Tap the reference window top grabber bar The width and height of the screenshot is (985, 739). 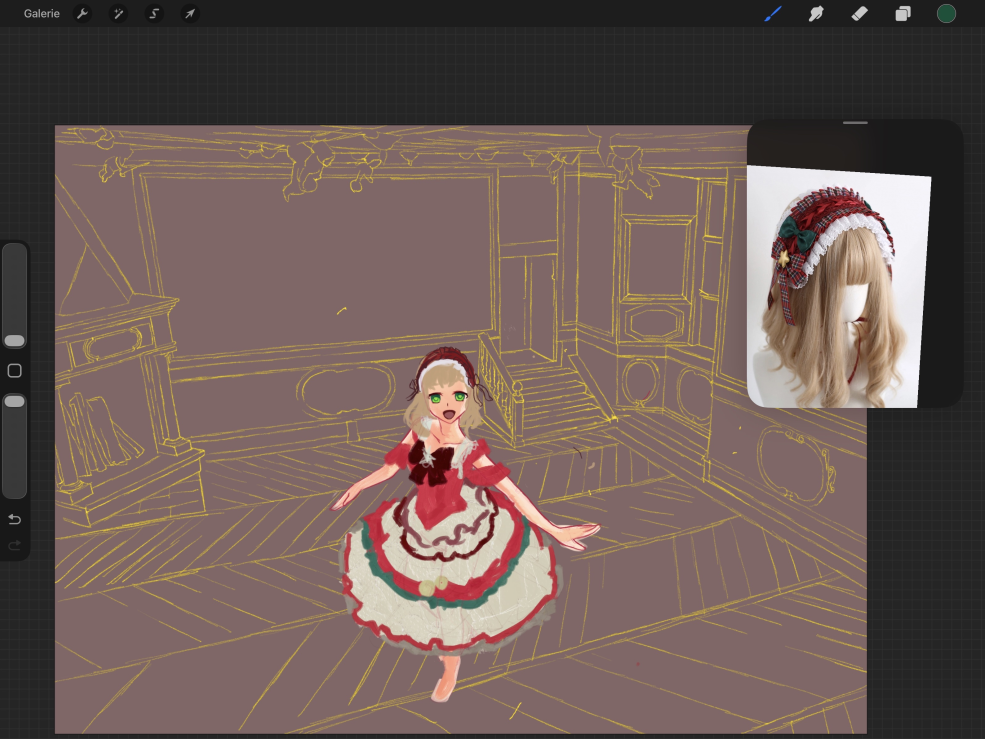(855, 123)
